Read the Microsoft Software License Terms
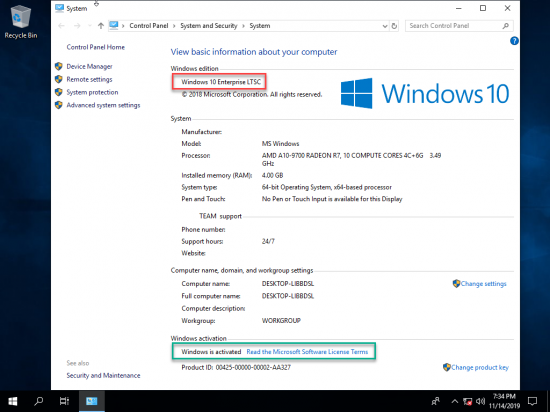The height and width of the screenshot is (412, 550). point(307,352)
